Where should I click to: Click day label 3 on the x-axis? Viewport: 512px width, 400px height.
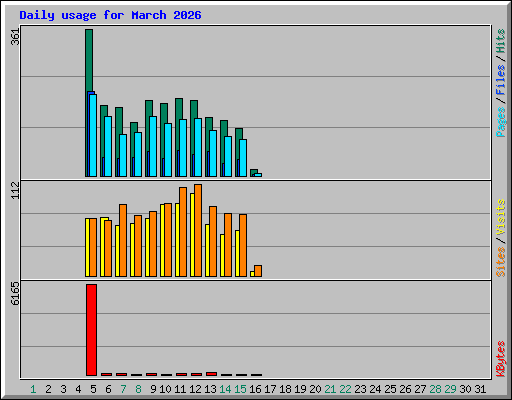pyautogui.click(x=63, y=389)
